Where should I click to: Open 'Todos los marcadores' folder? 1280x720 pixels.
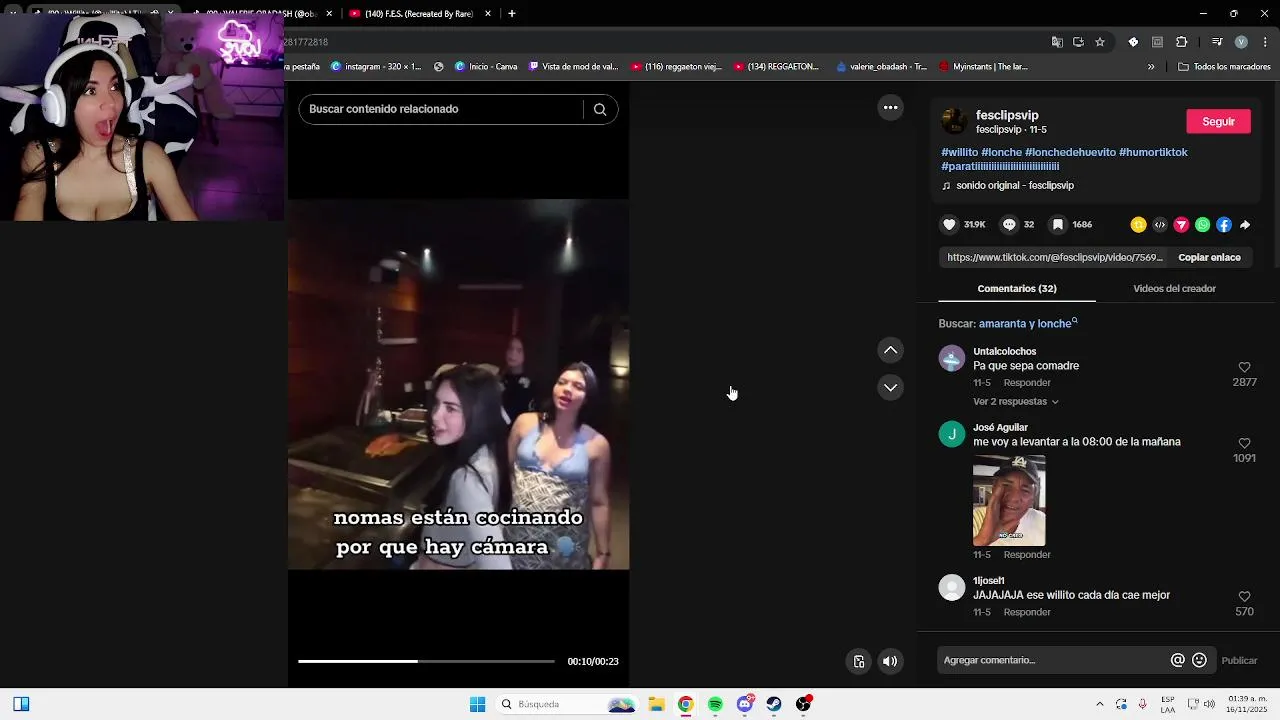point(1224,67)
